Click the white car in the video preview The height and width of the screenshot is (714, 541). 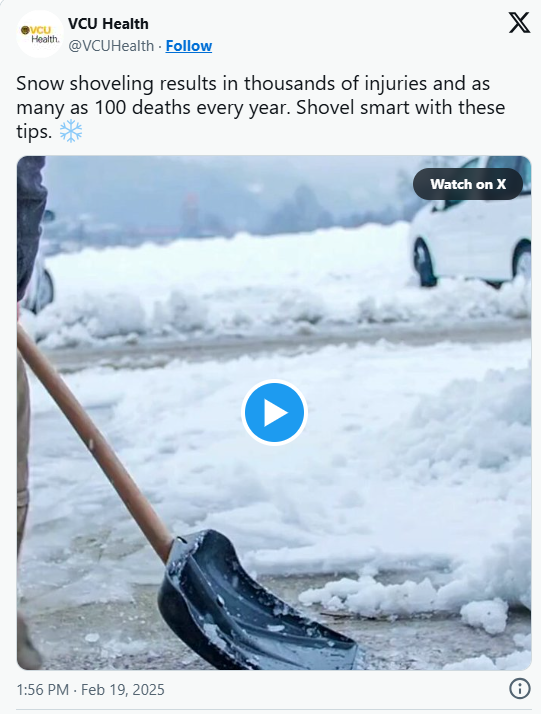[470, 223]
